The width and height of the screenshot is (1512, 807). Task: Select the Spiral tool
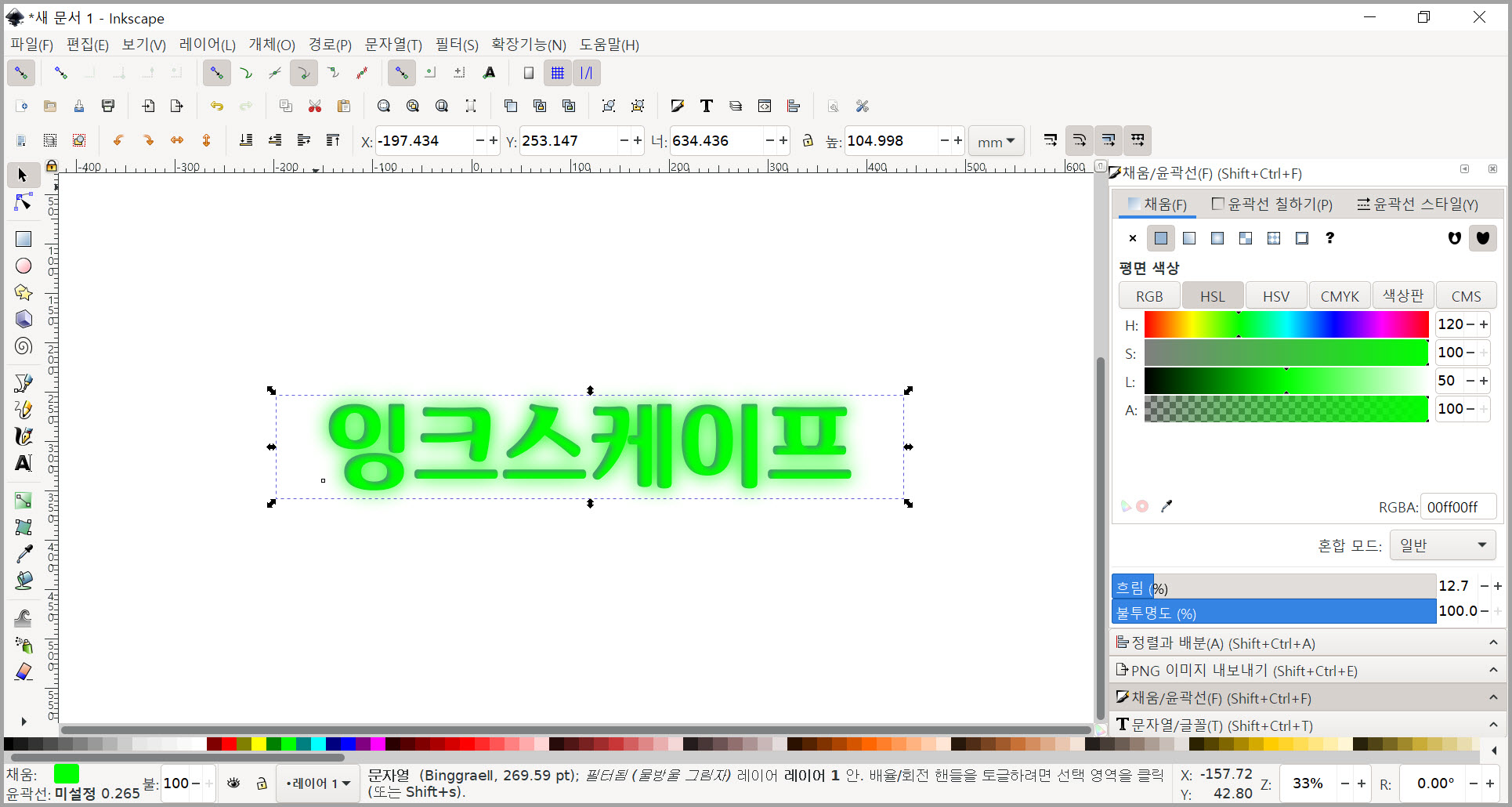pos(24,346)
